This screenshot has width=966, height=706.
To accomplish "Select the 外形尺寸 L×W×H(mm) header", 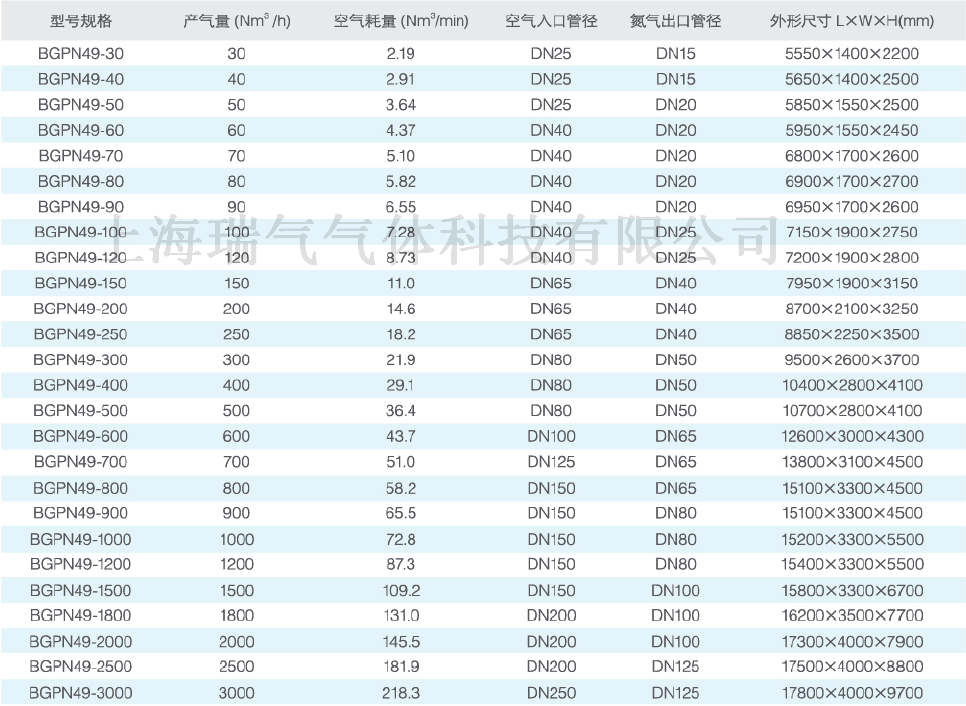I will pyautogui.click(x=852, y=21).
